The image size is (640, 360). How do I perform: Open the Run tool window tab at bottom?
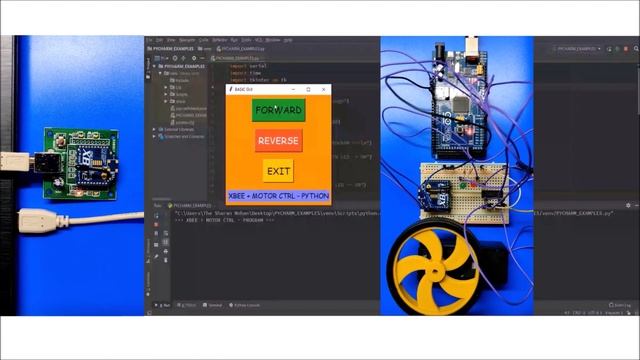coord(162,305)
